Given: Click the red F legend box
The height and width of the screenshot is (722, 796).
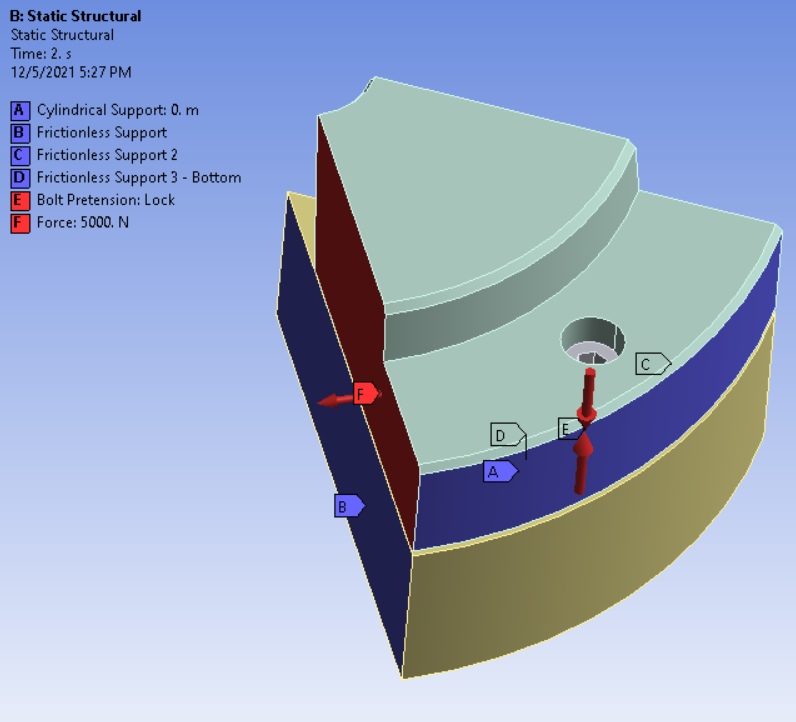Looking at the screenshot, I should coord(20,222).
